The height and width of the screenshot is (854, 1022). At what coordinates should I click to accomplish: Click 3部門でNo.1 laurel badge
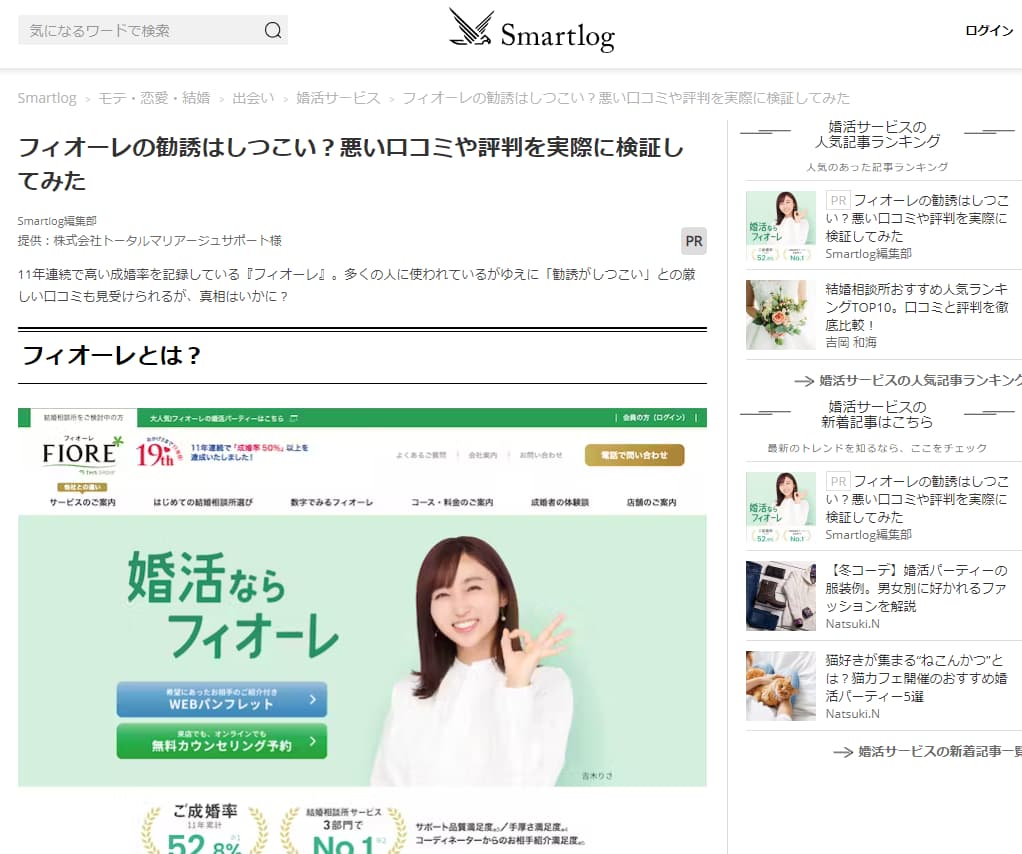click(343, 829)
